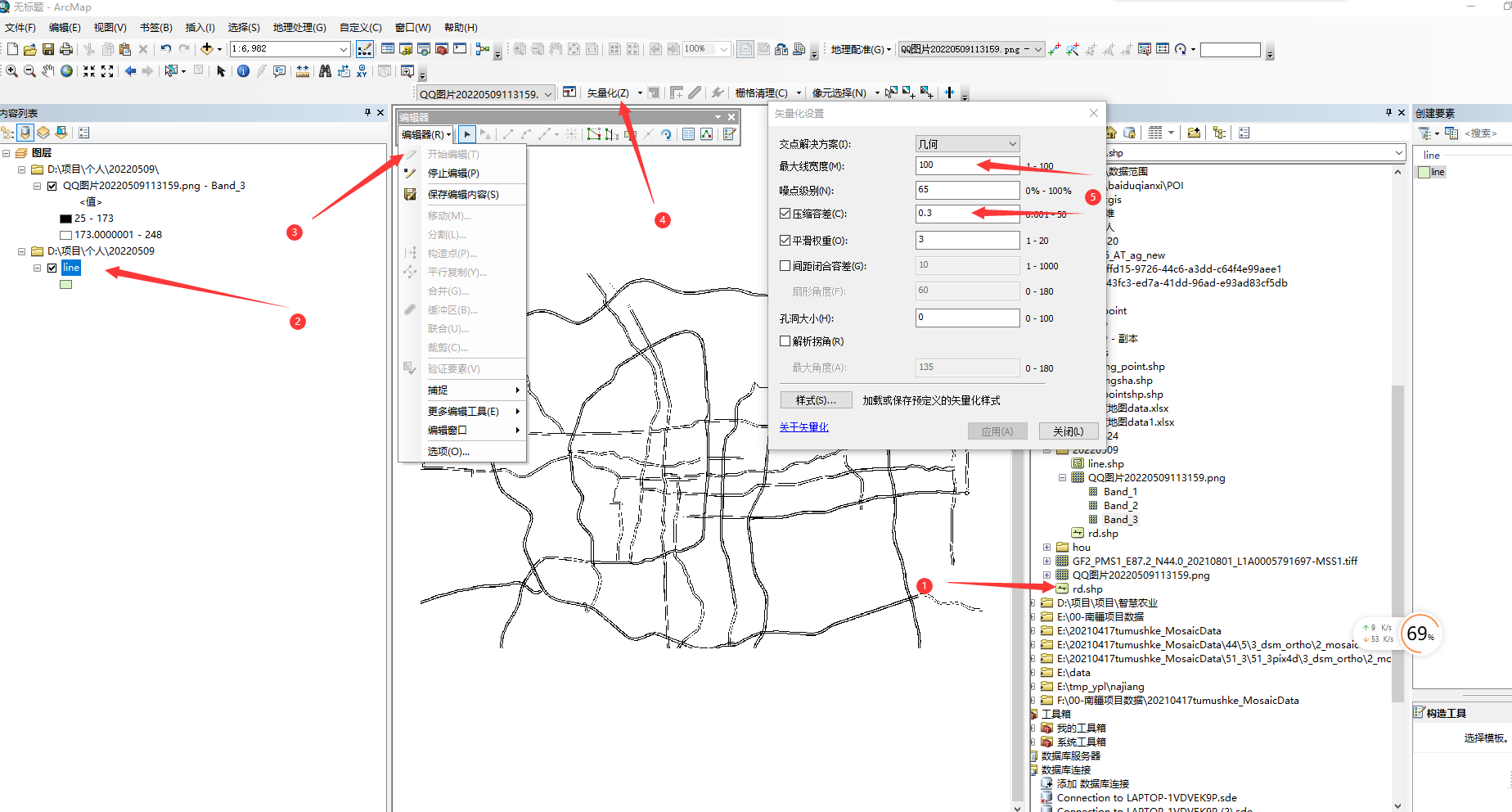Click line layer green symbol swatch in contents
Viewport: 1512px width, 812px height.
(x=66, y=285)
